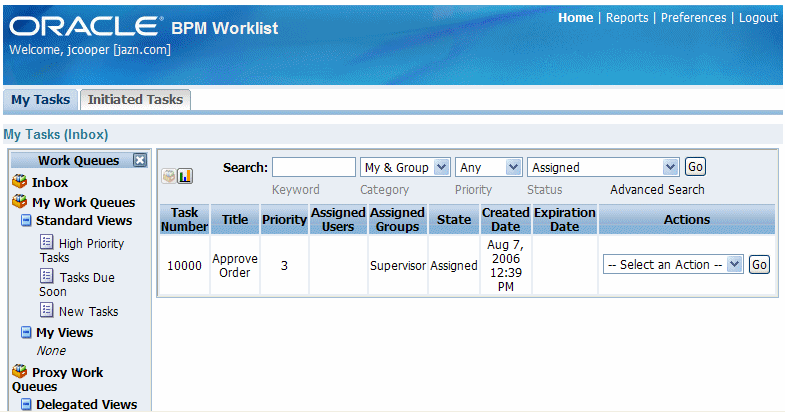This screenshot has height=412, width=785.
Task: Click the Supervisor group cell
Action: 398,265
